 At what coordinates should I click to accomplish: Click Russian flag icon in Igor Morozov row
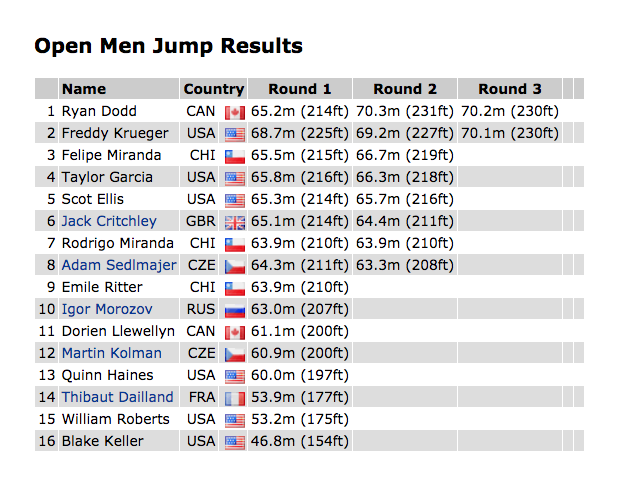(x=235, y=310)
